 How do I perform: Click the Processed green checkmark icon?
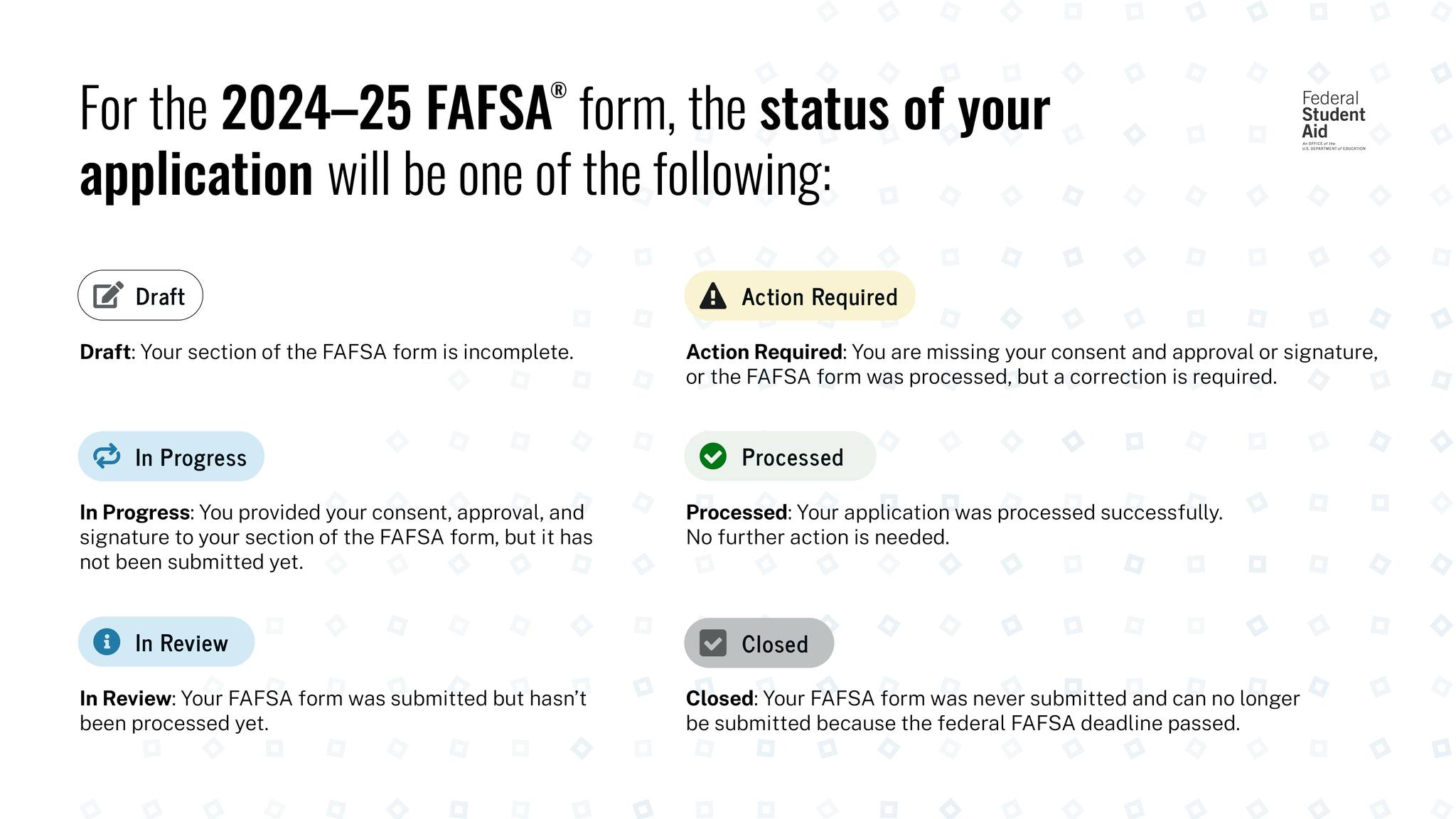tap(714, 458)
